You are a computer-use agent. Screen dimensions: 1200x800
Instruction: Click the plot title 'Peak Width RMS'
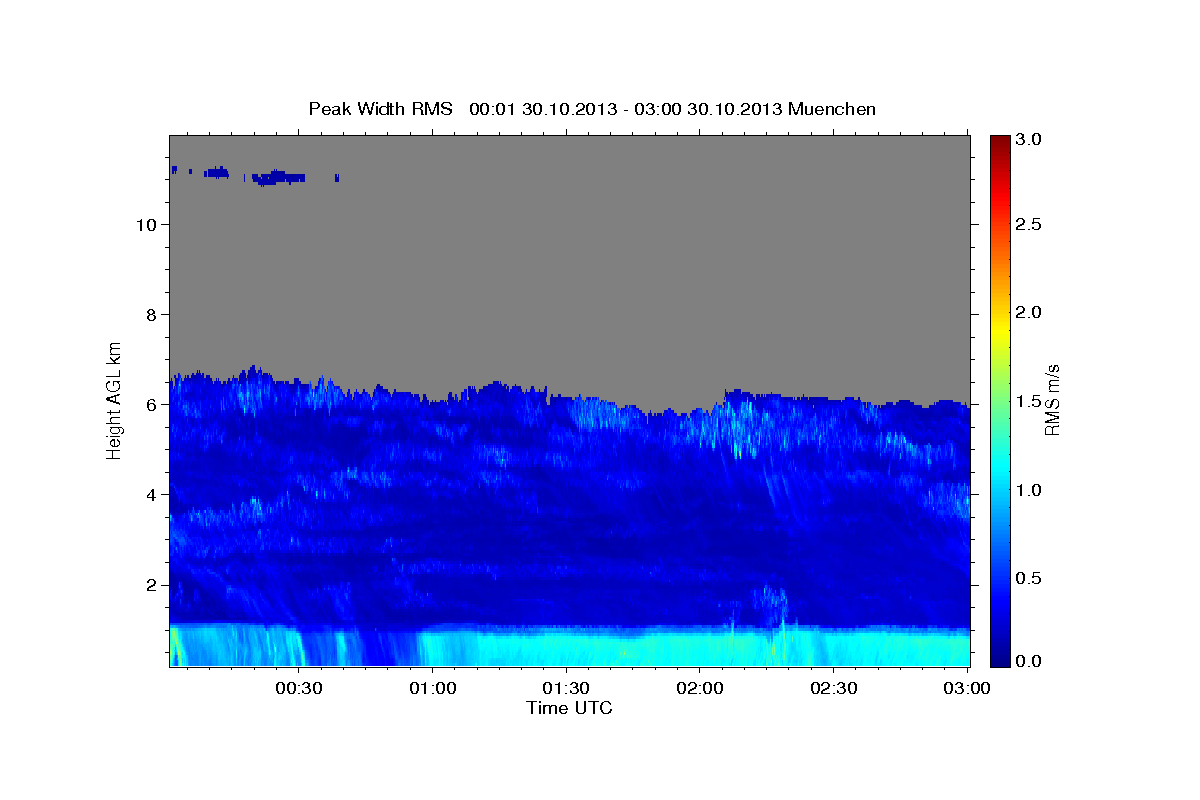click(380, 109)
